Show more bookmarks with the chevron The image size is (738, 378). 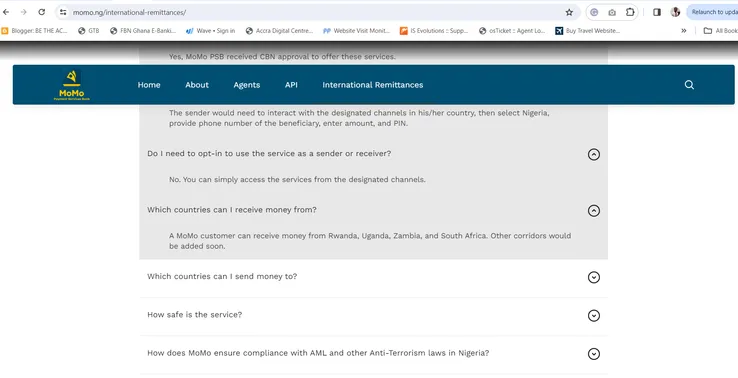point(683,31)
